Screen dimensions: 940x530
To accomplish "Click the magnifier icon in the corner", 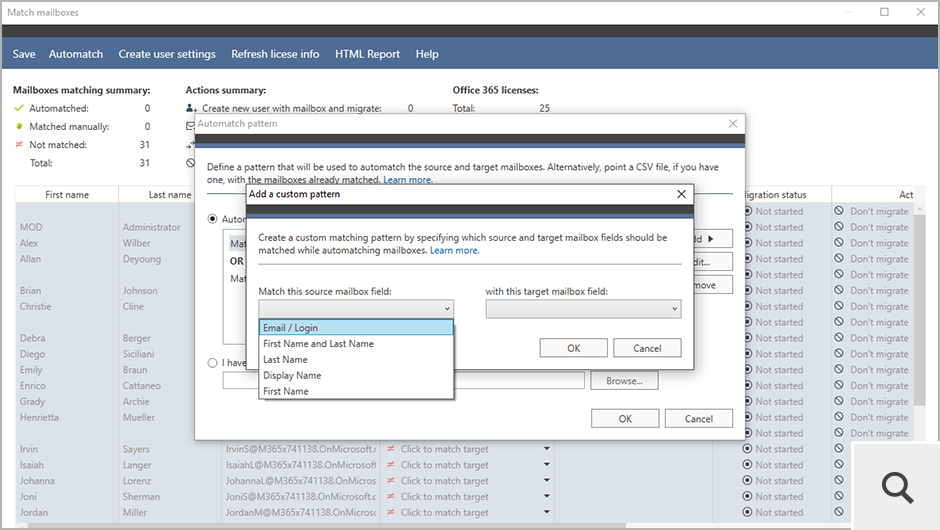I will point(897,487).
